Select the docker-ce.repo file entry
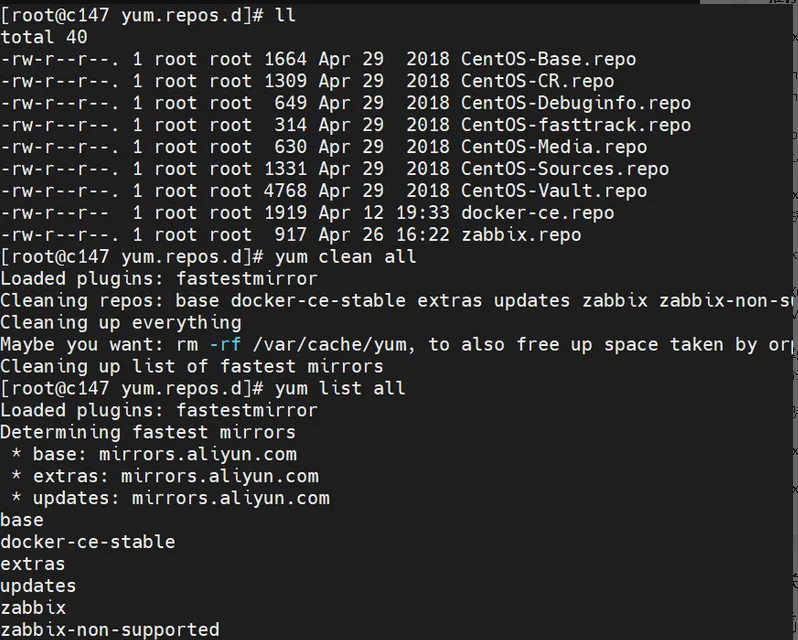 (537, 213)
